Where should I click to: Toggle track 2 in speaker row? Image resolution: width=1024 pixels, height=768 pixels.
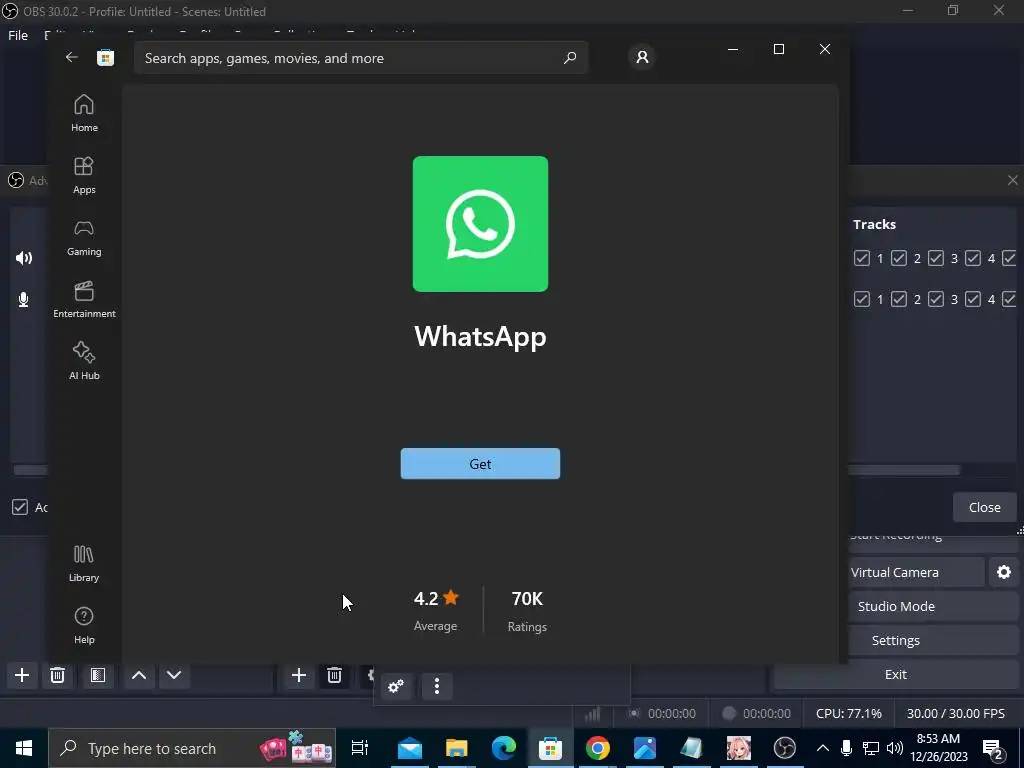(899, 258)
